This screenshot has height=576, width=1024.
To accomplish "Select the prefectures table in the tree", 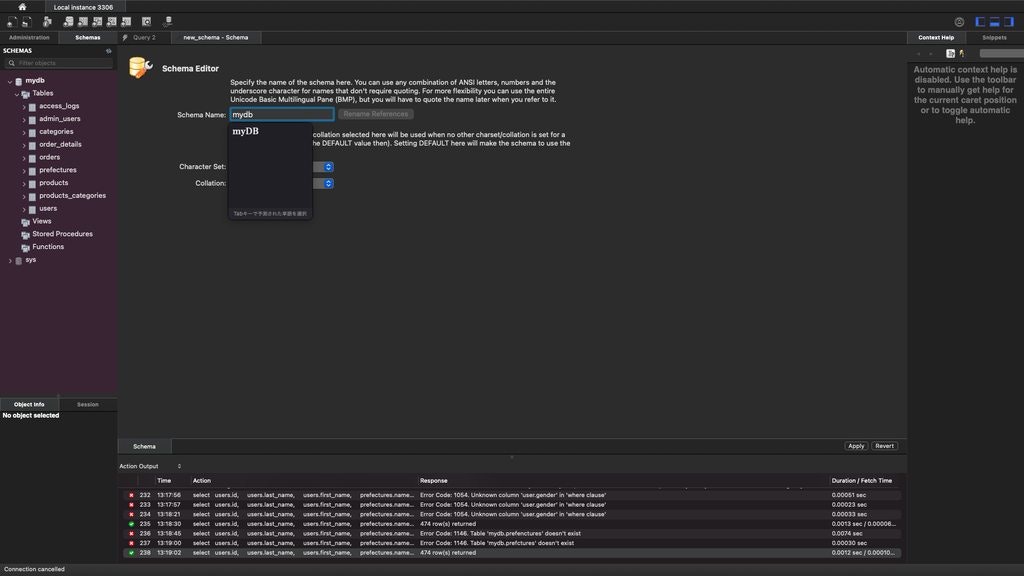I will (57, 170).
